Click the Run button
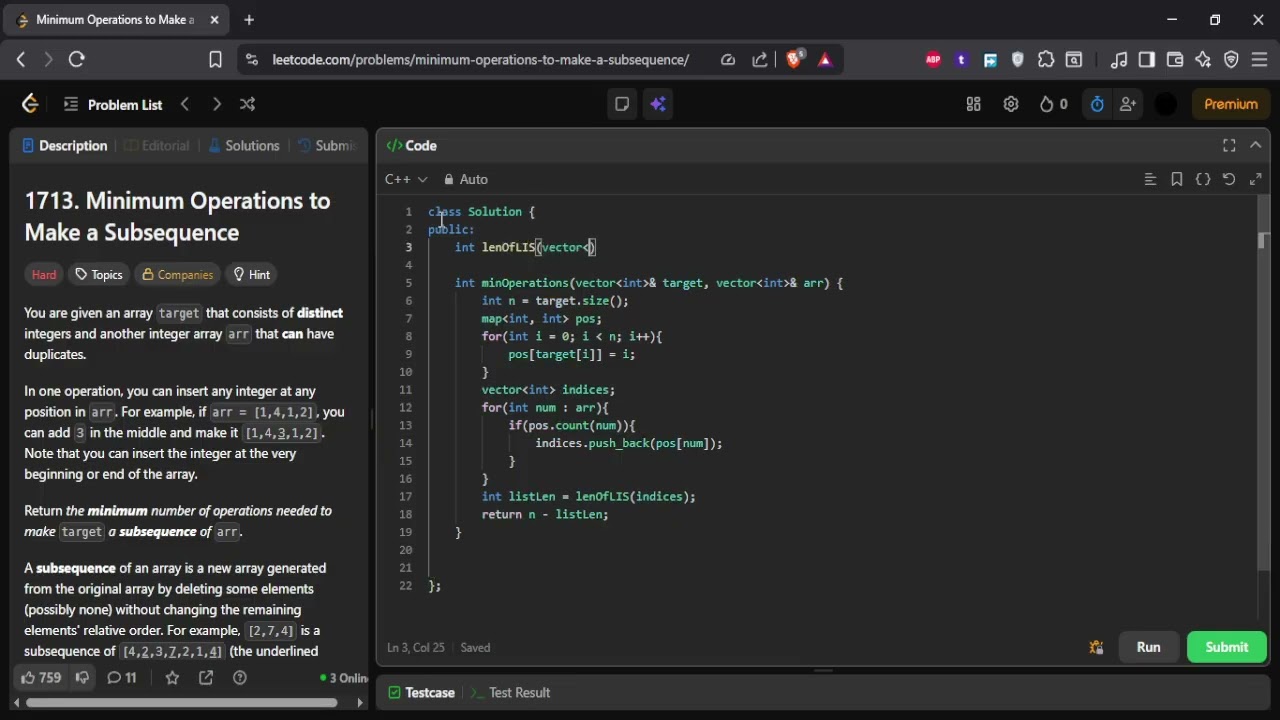Image resolution: width=1280 pixels, height=720 pixels. (1148, 647)
